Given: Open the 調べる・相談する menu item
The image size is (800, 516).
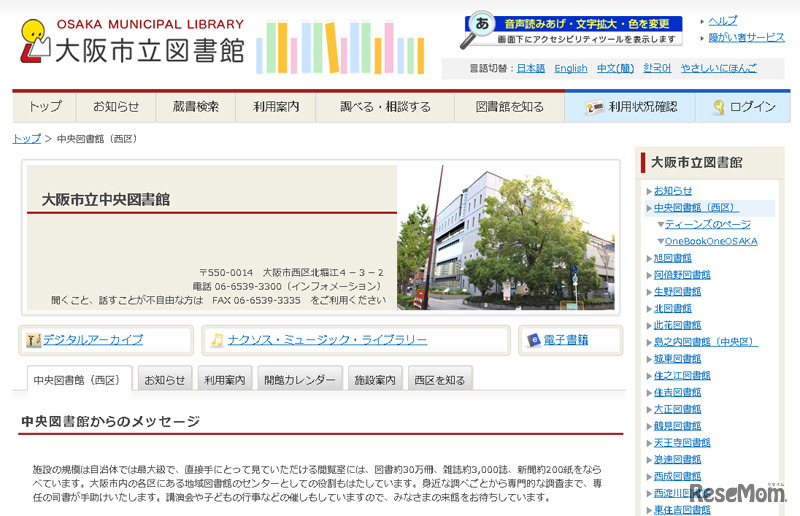Looking at the screenshot, I should coord(385,107).
